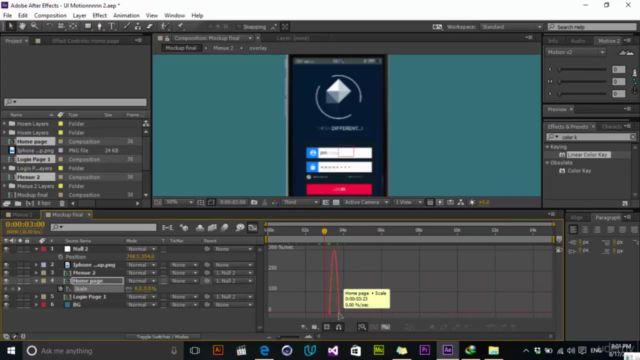
Task: Delete selected project item trash icon
Action: [62, 203]
